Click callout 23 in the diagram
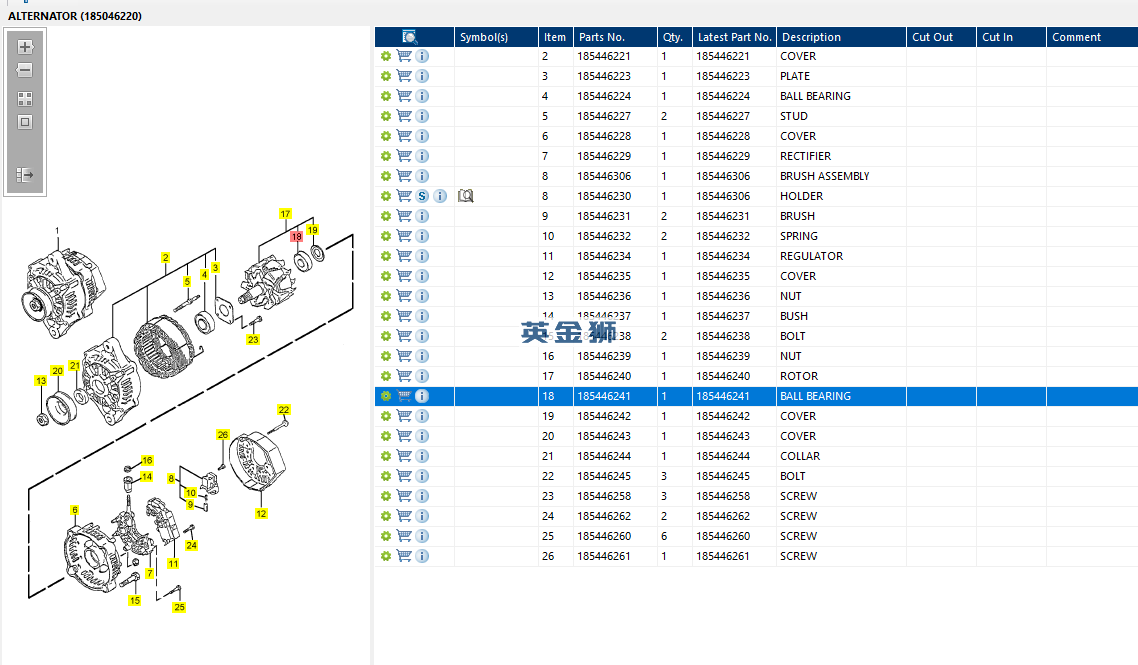 [x=253, y=339]
